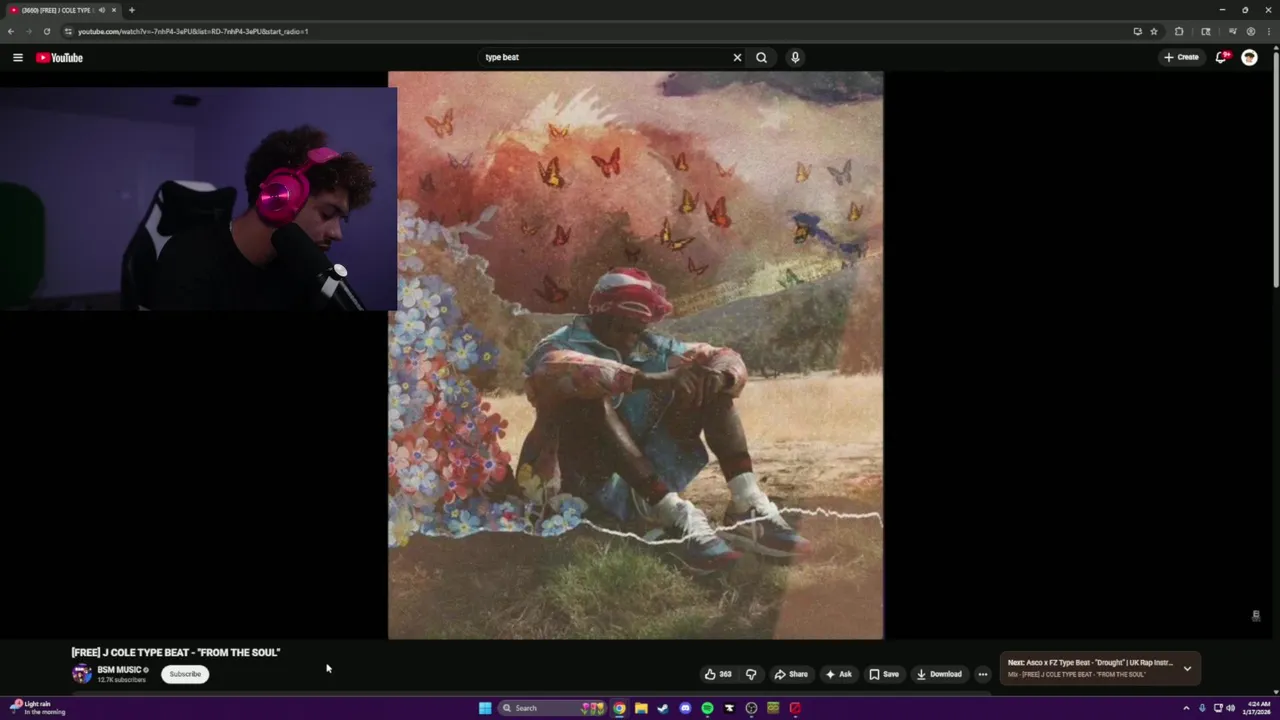Click the search magnifier button
Image resolution: width=1280 pixels, height=720 pixels.
[x=761, y=57]
